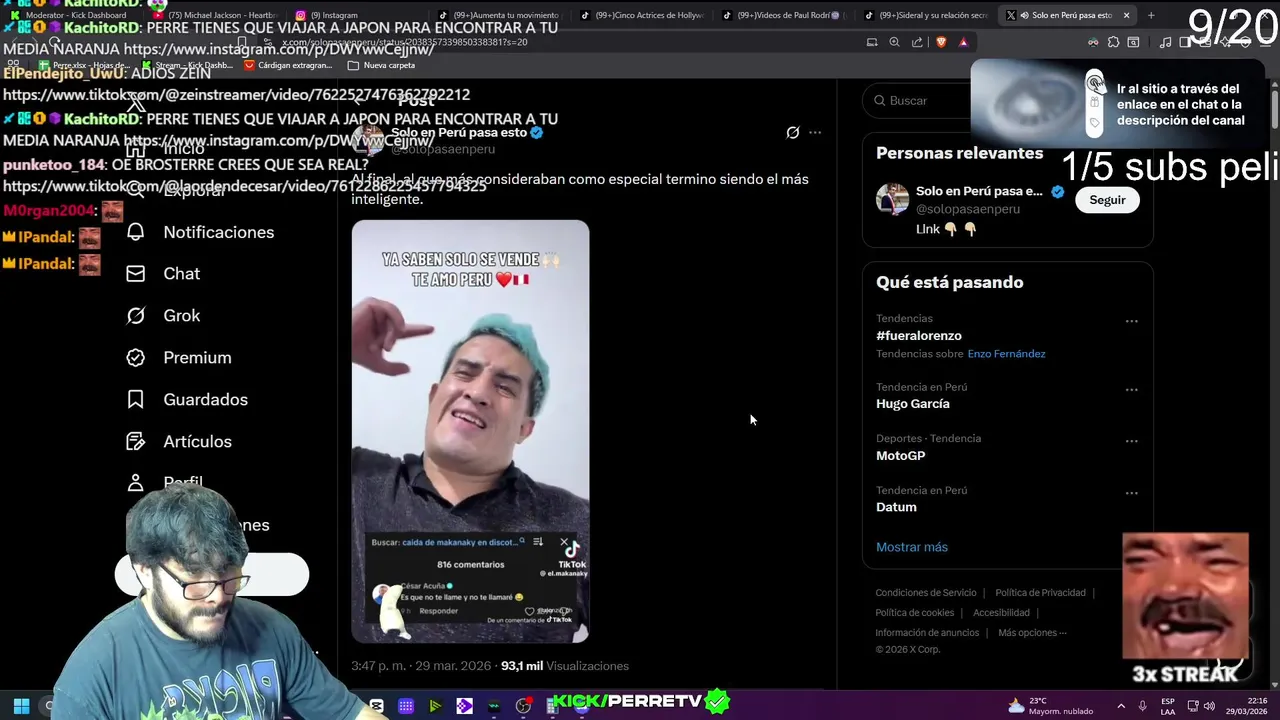Click the share icon in the address bar

917,42
